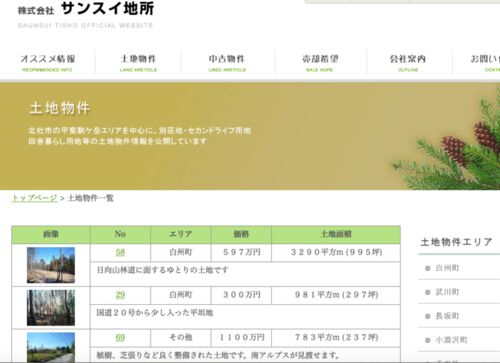Select 長坂町 in area sidebar
Viewport: 500px width, 363px height.
tap(447, 316)
